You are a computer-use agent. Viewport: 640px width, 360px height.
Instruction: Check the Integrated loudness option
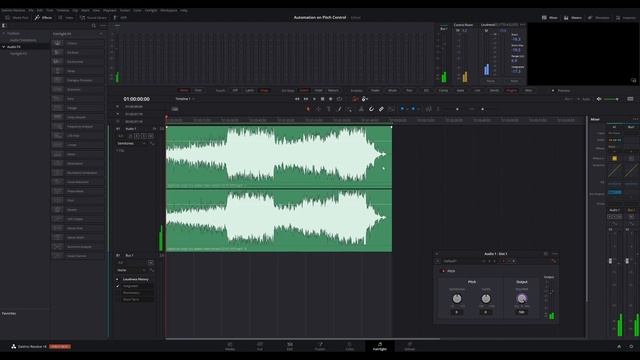pyautogui.click(x=118, y=286)
